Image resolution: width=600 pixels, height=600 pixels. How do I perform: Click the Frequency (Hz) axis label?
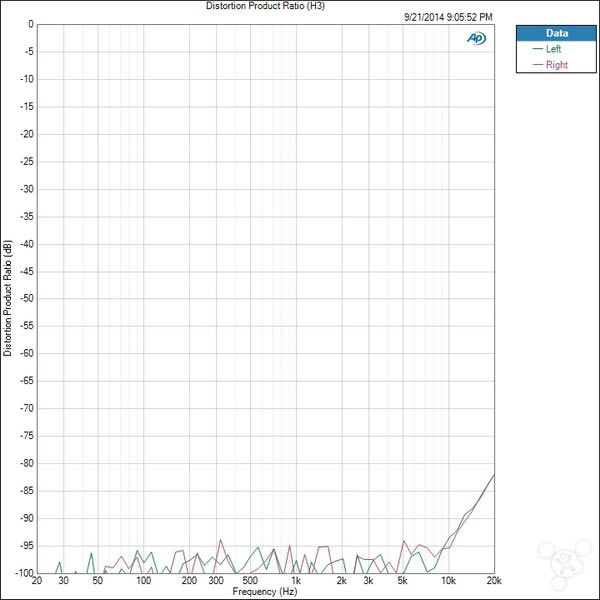(x=265, y=592)
